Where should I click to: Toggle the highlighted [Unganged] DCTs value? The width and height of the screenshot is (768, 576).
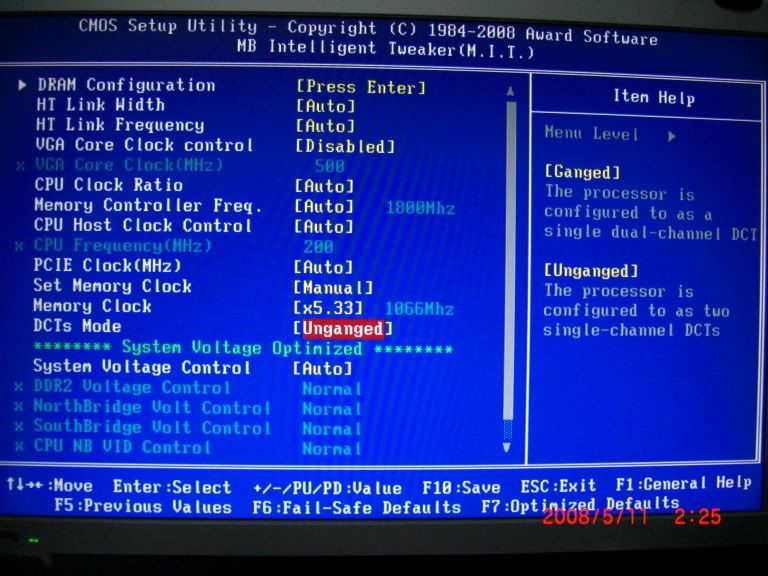click(343, 329)
